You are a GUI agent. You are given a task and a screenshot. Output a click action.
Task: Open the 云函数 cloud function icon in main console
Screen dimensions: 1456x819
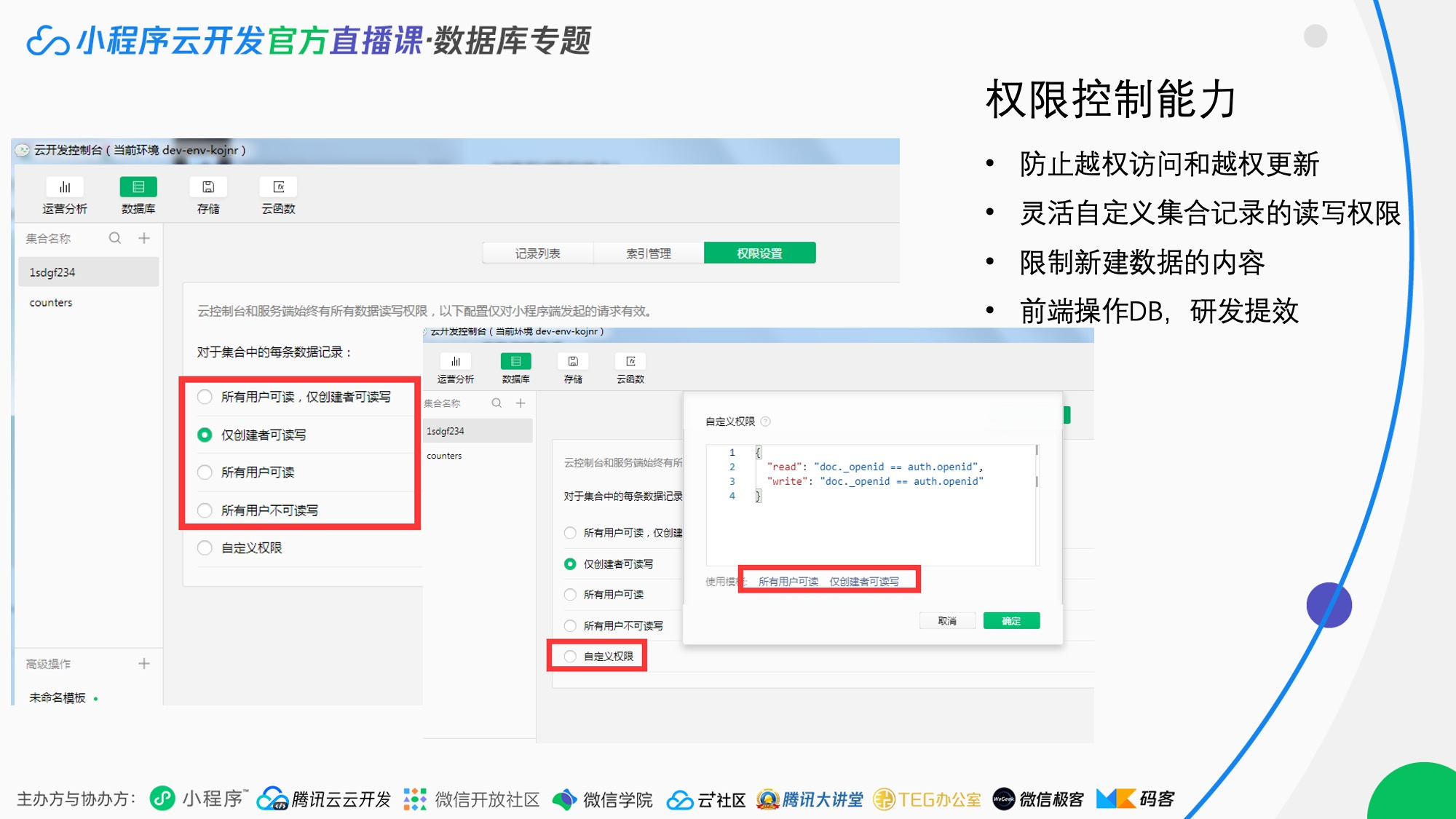[x=279, y=188]
